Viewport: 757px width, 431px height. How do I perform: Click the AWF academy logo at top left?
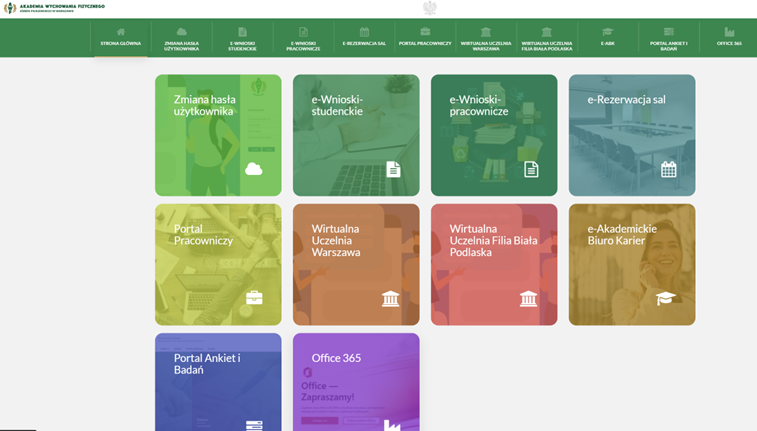coord(10,8)
